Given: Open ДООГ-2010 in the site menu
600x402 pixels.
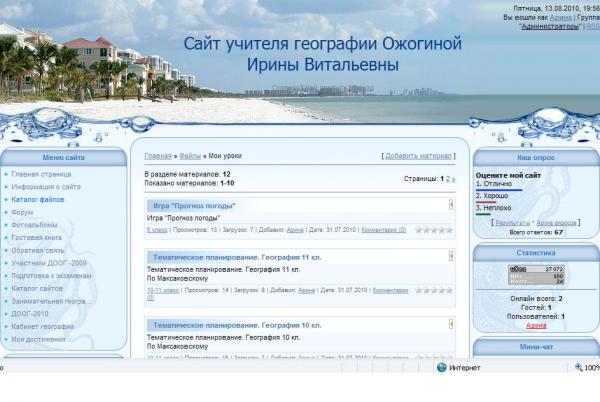Looking at the screenshot, I should [x=30, y=314].
